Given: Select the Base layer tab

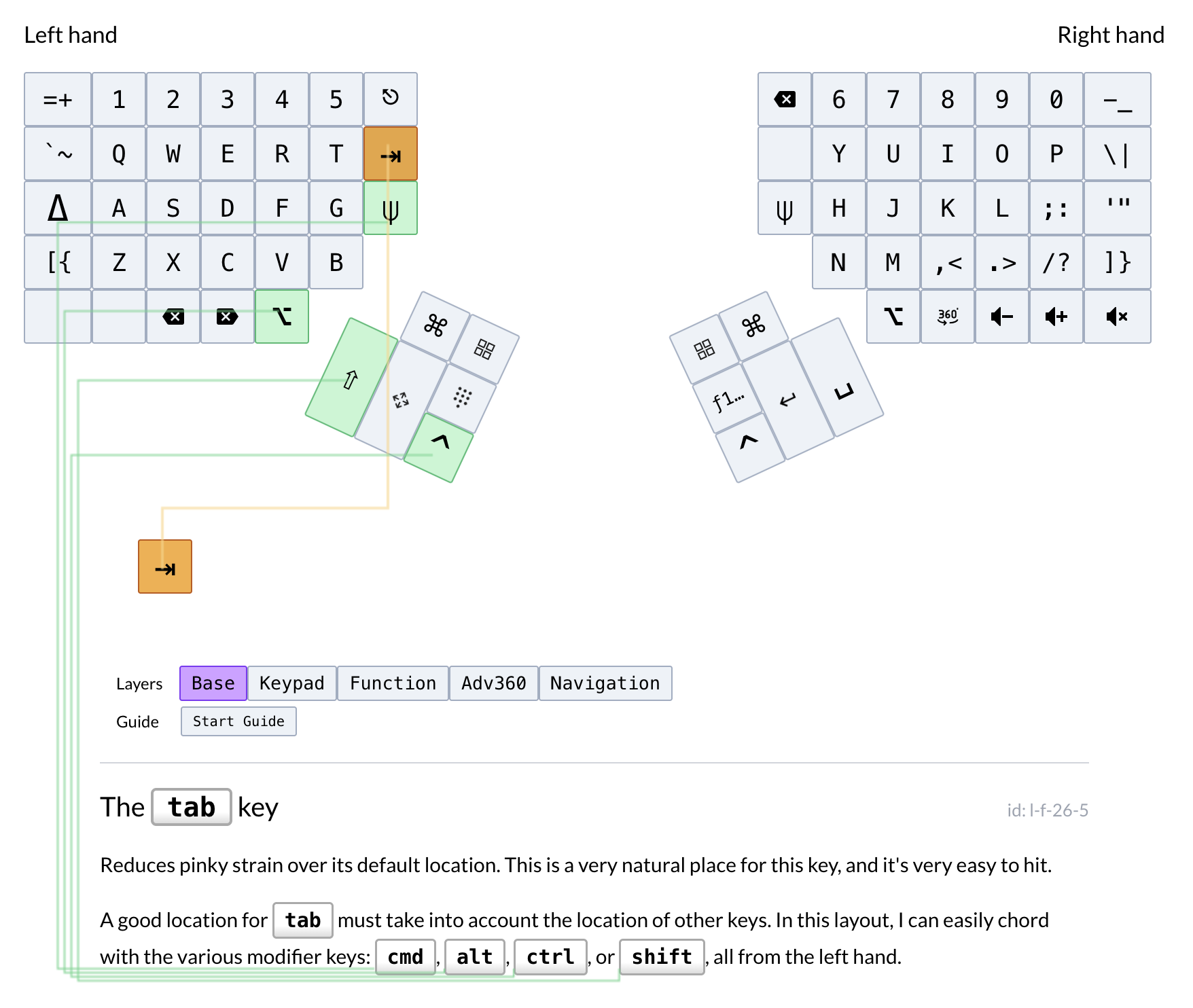Looking at the screenshot, I should (x=213, y=683).
